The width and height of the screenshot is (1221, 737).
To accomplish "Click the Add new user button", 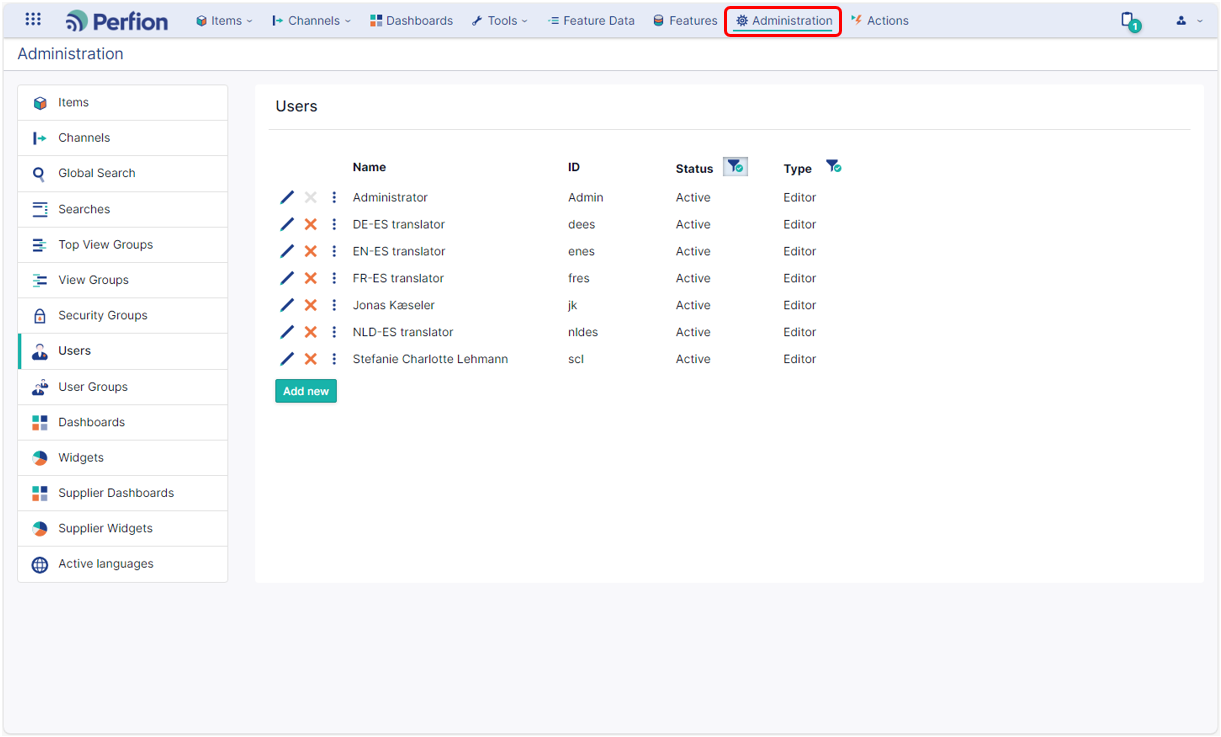I will tap(306, 391).
